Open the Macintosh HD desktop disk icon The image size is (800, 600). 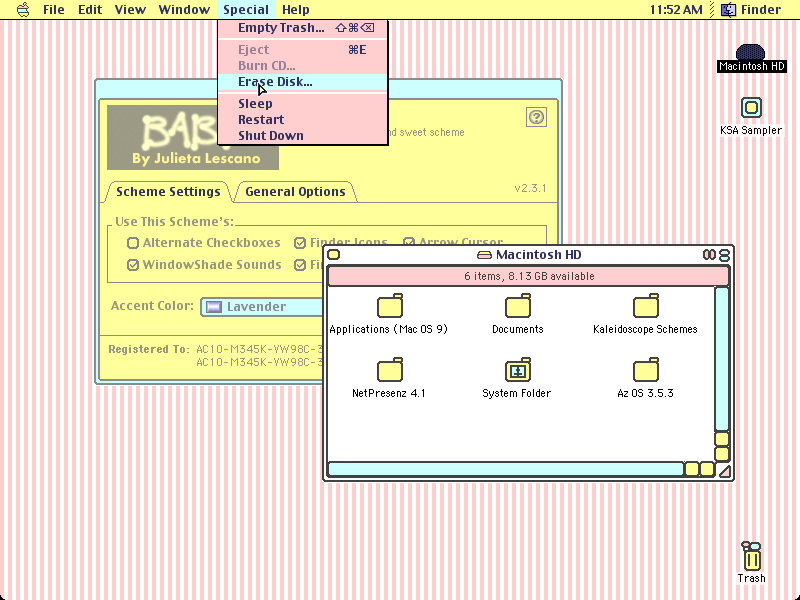(750, 52)
